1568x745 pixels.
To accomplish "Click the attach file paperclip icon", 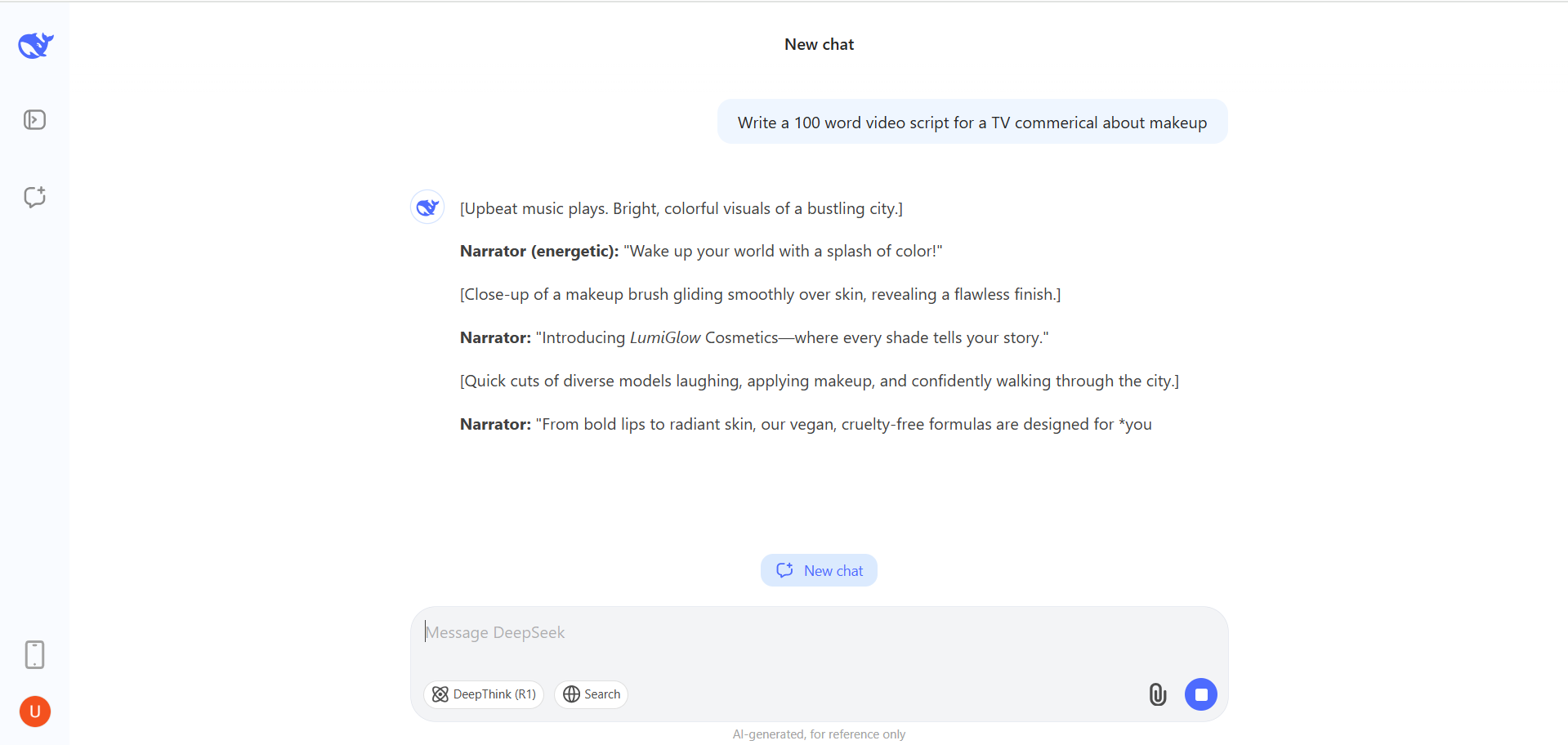I will point(1158,694).
